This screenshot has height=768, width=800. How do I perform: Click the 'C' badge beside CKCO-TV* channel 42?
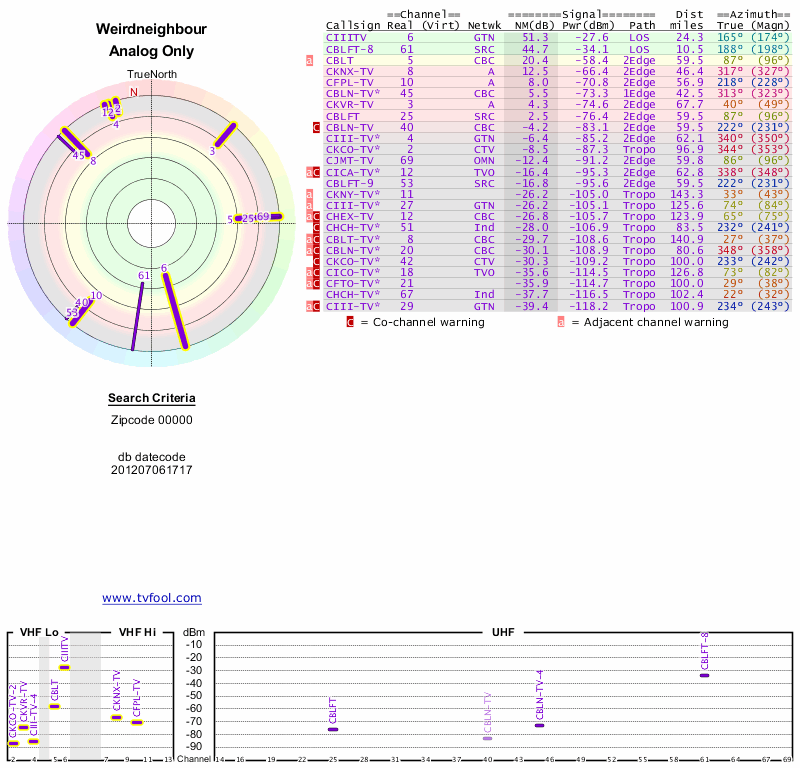(316, 261)
